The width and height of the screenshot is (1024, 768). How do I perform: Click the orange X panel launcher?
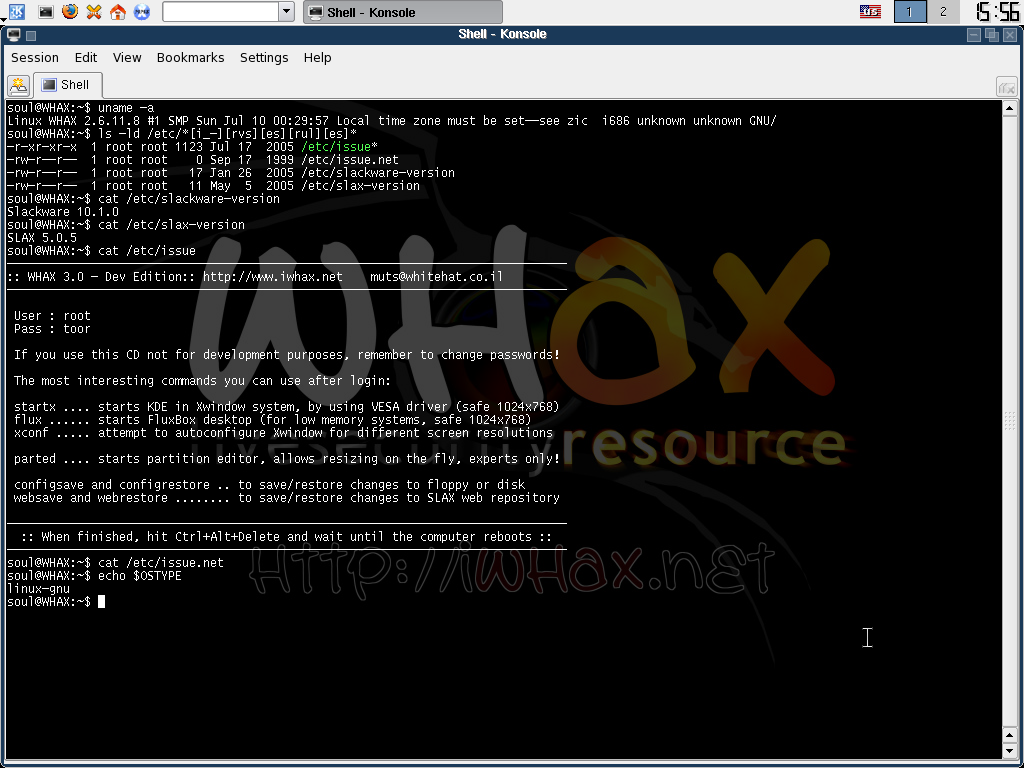tap(94, 12)
